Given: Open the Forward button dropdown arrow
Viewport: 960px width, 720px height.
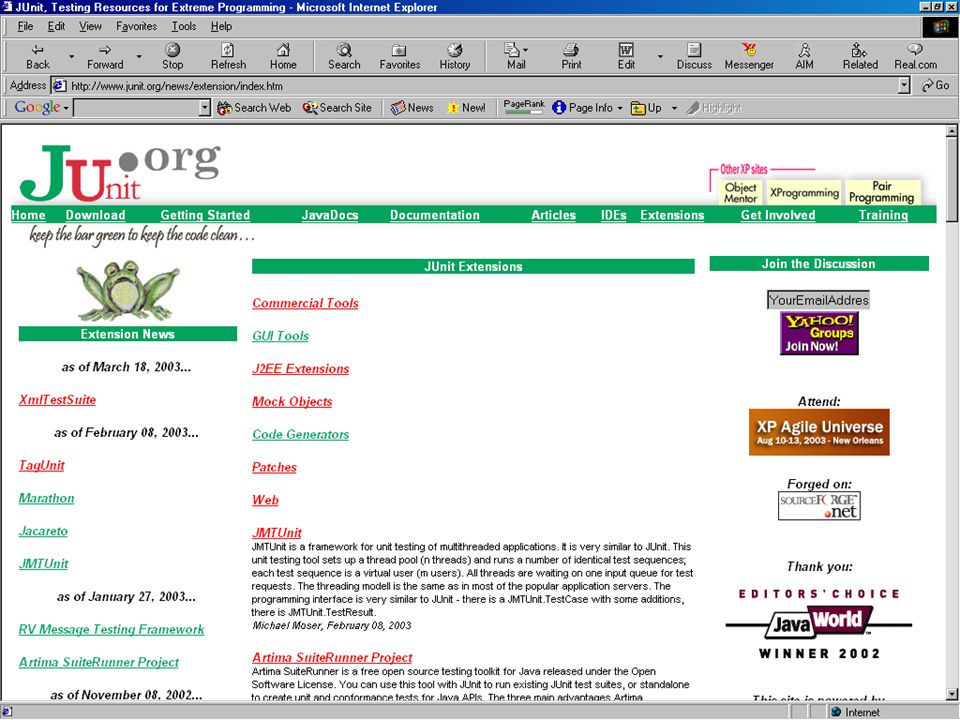Looking at the screenshot, I should (138, 56).
